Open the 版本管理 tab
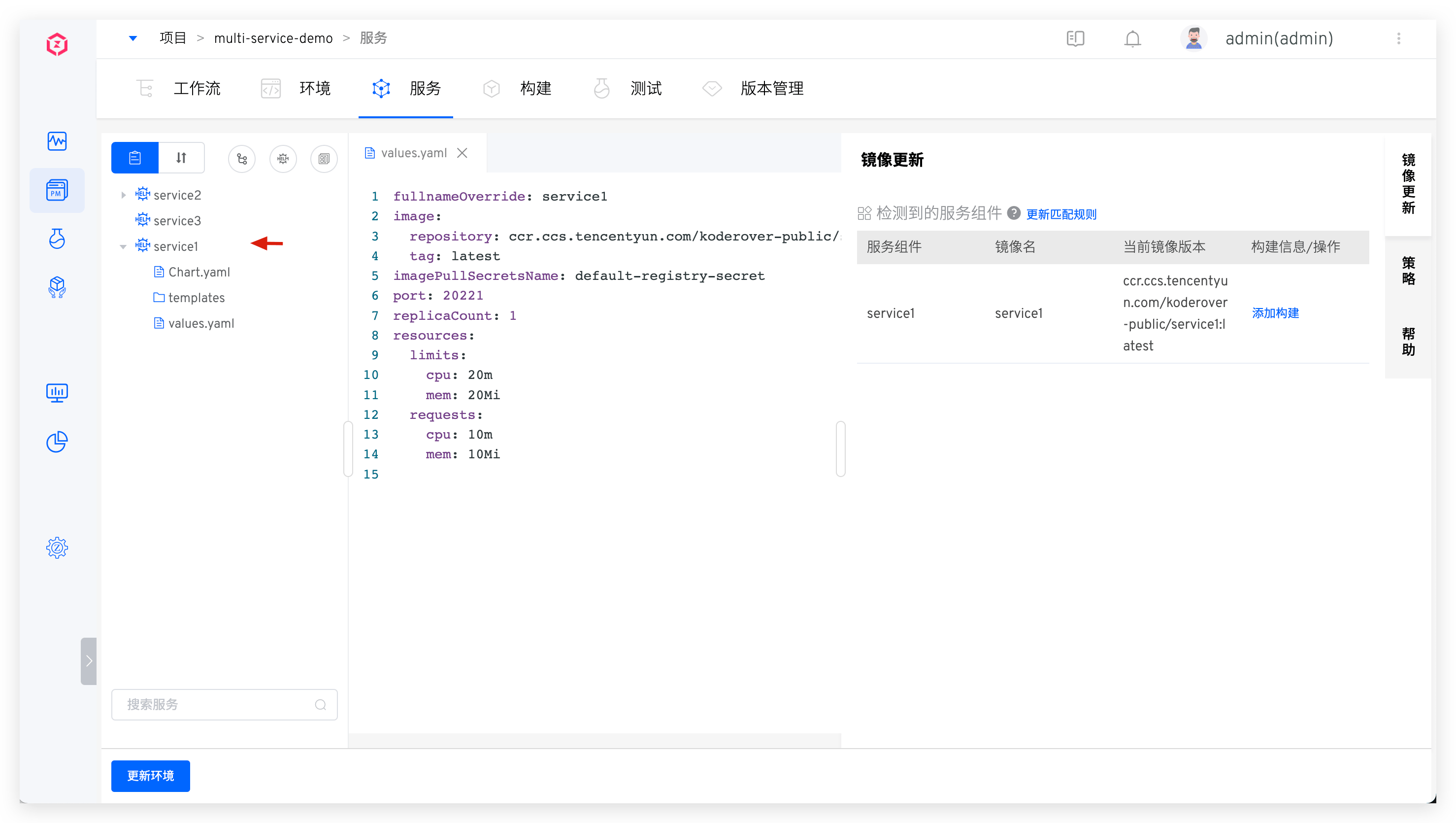The image size is (1456, 823). pyautogui.click(x=771, y=88)
